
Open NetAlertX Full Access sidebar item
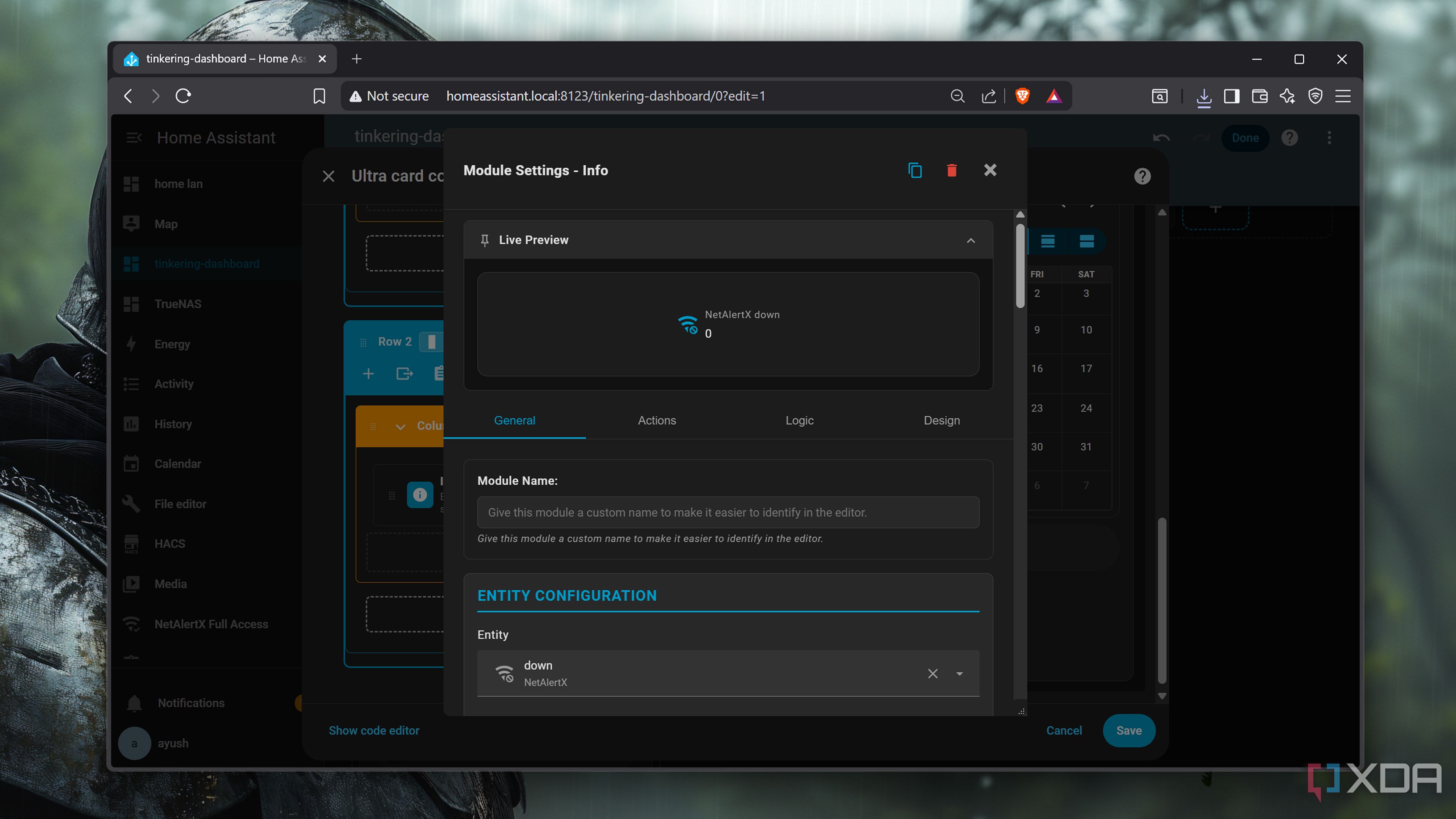click(206, 624)
